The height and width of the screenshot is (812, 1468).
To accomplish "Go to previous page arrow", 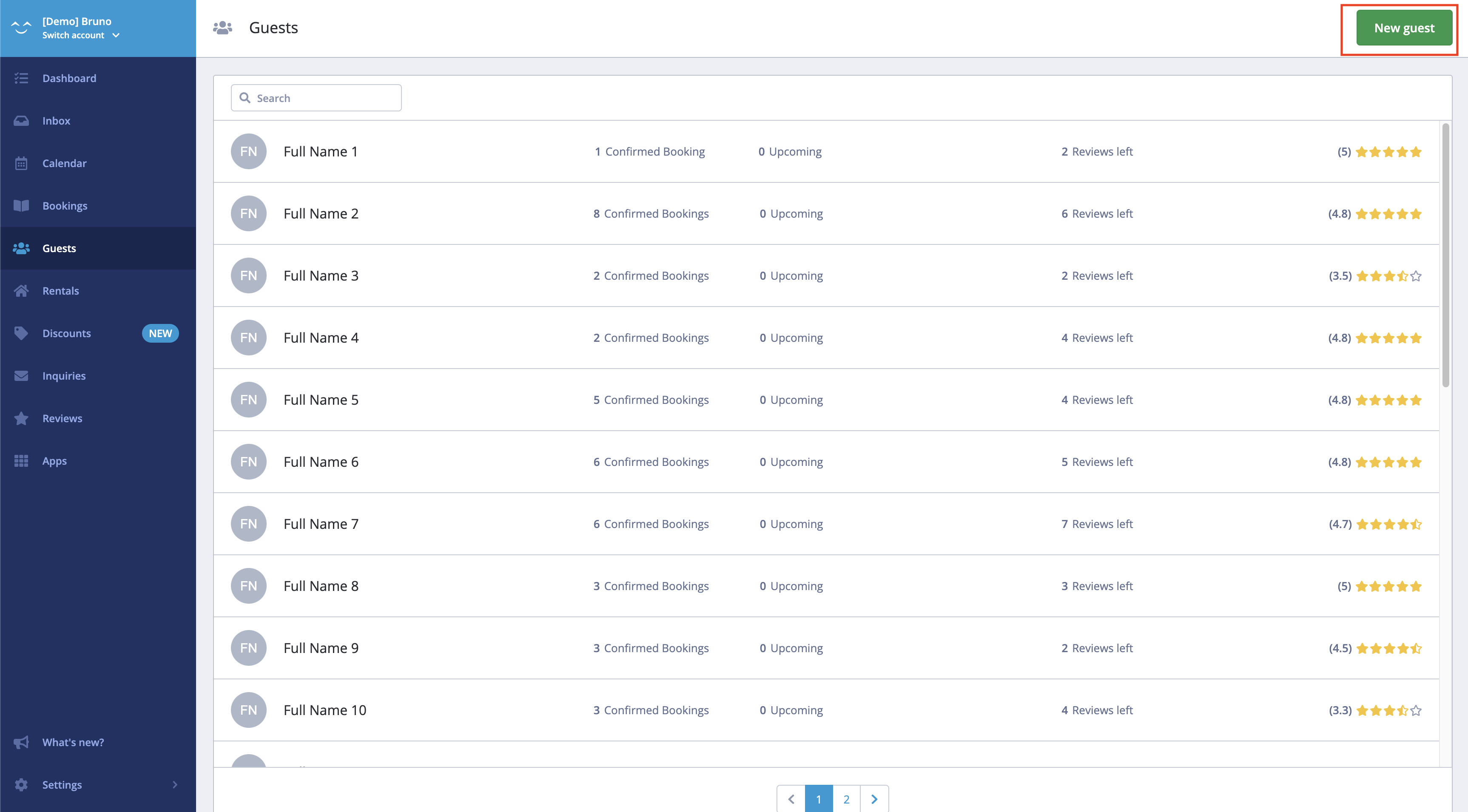I will point(791,799).
